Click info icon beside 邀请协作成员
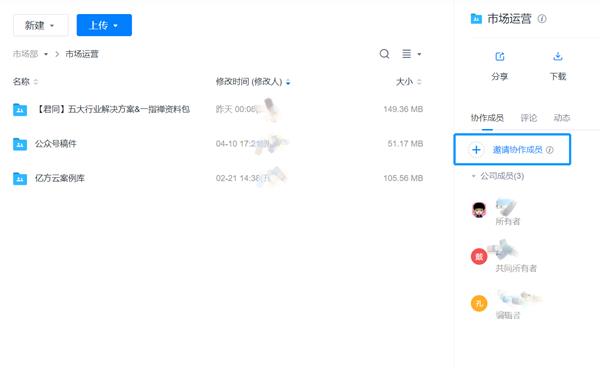This screenshot has width=600, height=368. pyautogui.click(x=550, y=150)
